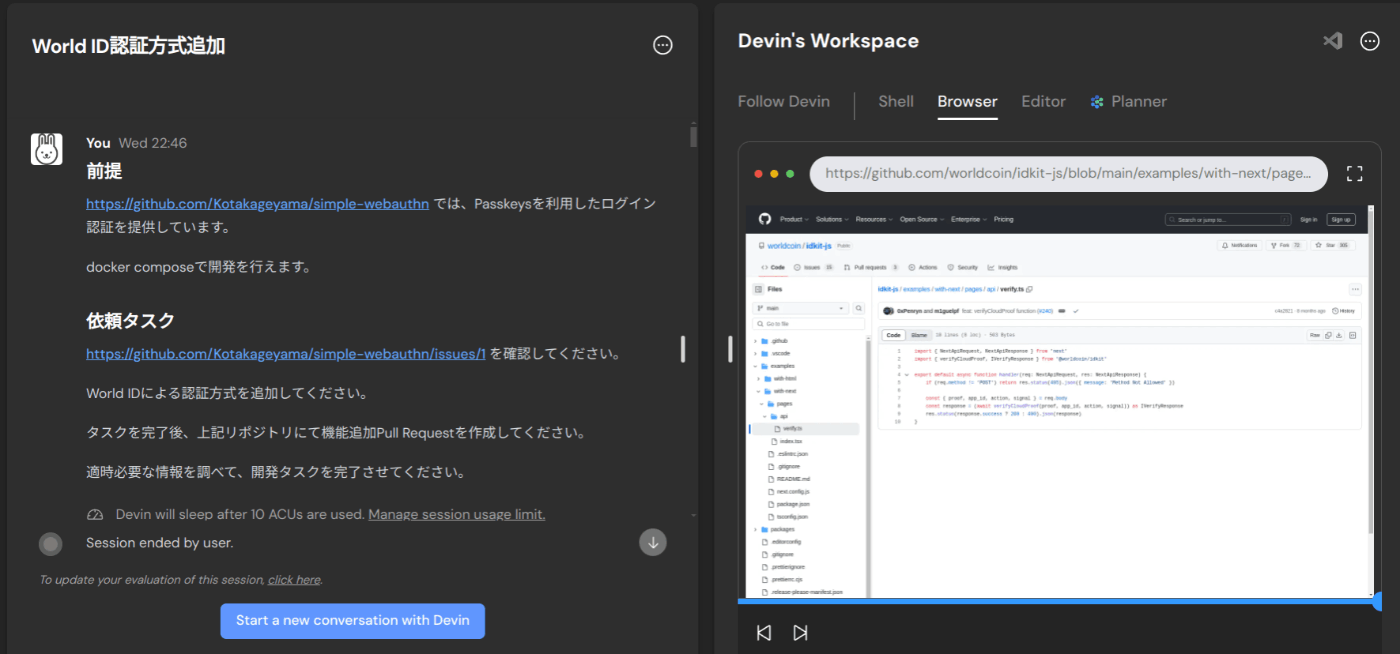
Task: Click the Fork 72 button
Action: [x=1287, y=245]
